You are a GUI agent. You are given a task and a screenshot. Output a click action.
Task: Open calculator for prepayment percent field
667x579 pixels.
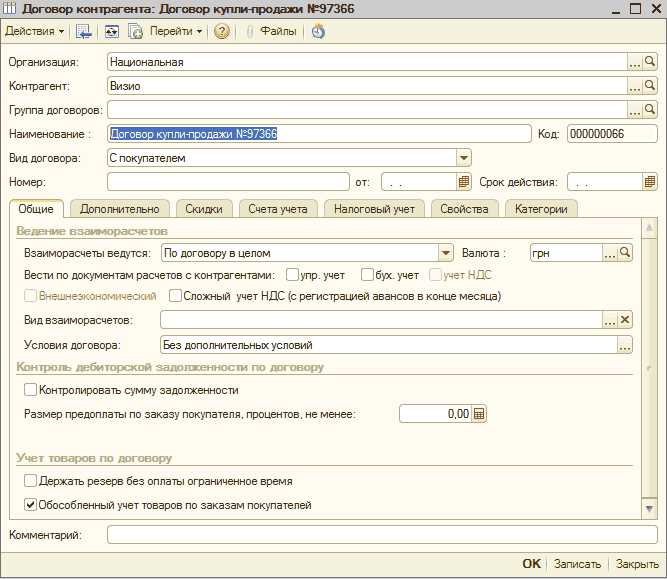pyautogui.click(x=479, y=414)
